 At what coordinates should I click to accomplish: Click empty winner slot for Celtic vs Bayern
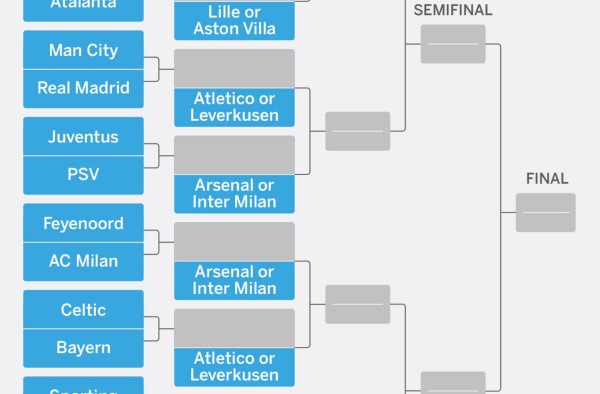coord(234,328)
